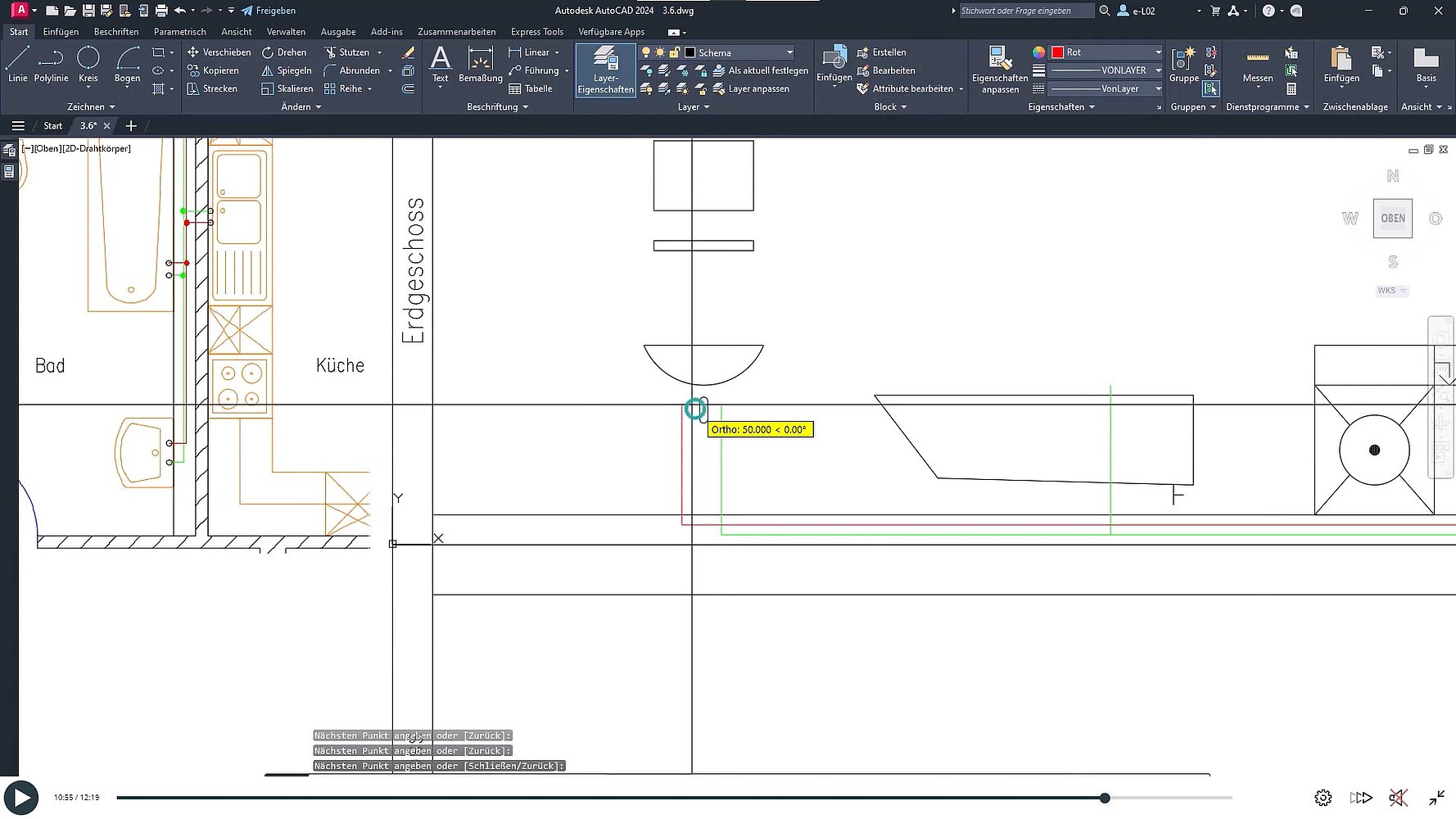This screenshot has width=1456, height=819.
Task: Click Als aktuell festlegen button
Action: click(x=767, y=70)
